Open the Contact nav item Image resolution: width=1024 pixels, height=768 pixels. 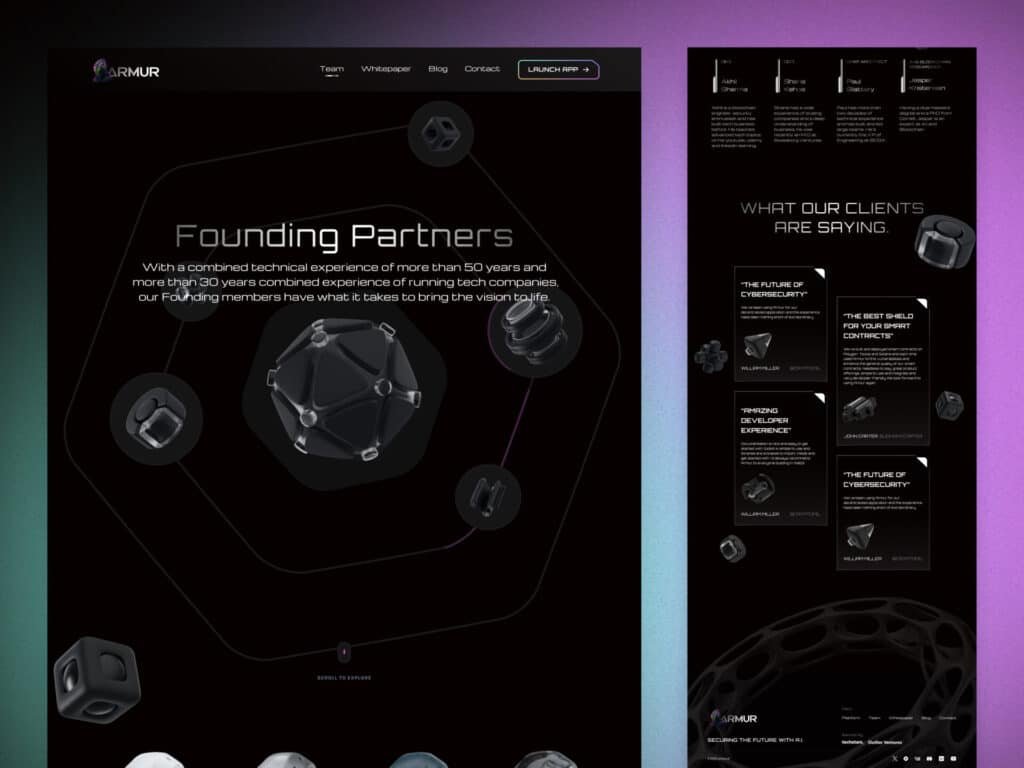(482, 69)
